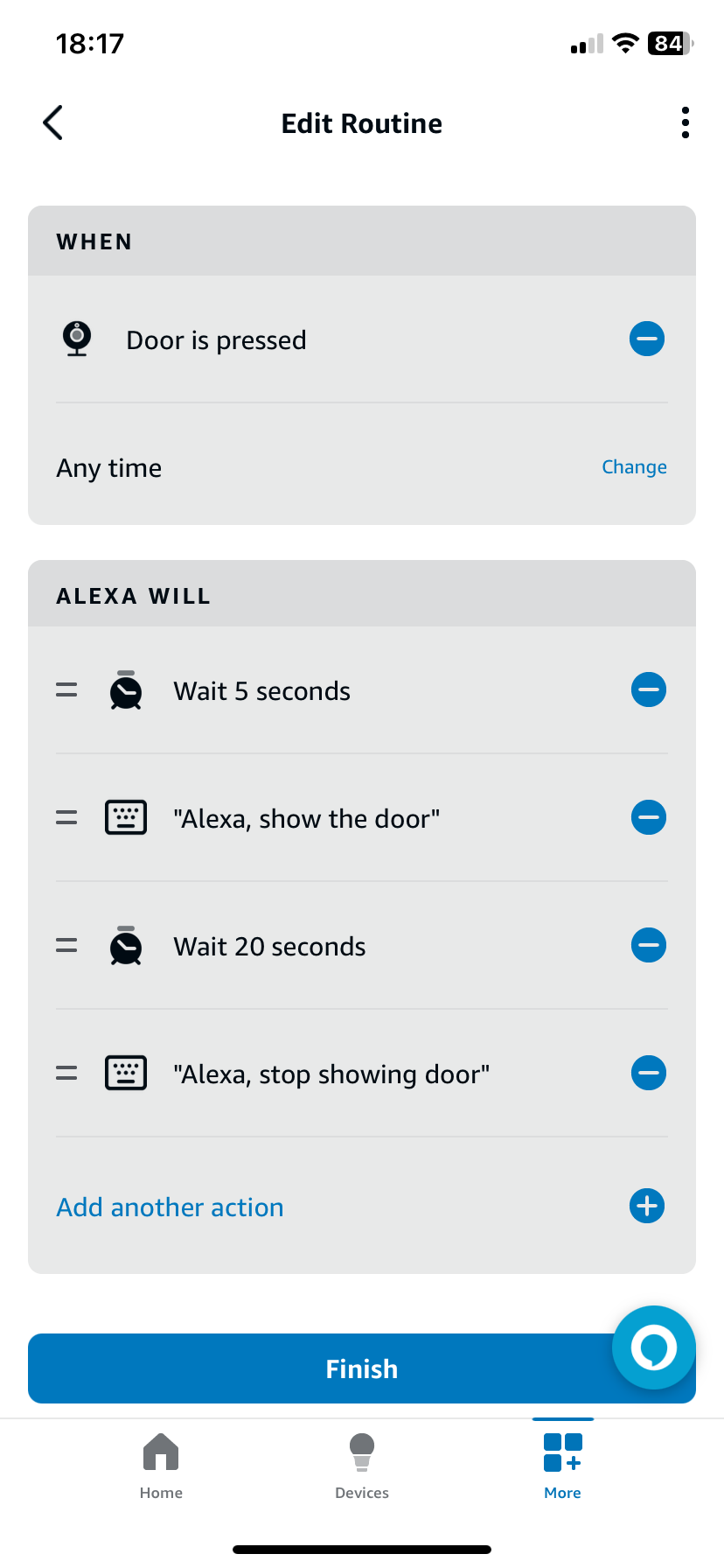Click the camera icon next to Door is pressed
The height and width of the screenshot is (1568, 724).
(76, 339)
